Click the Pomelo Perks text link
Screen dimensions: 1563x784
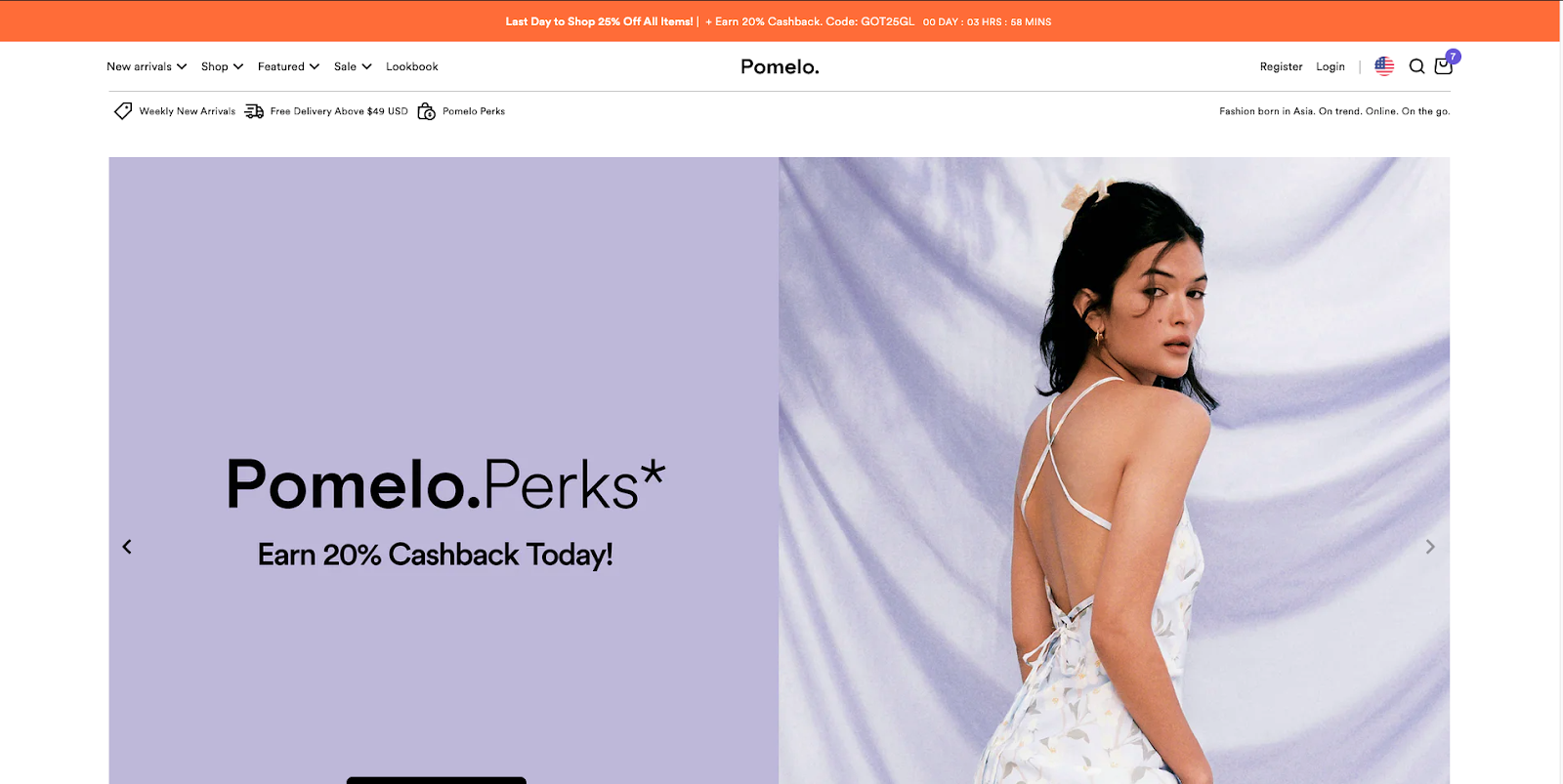[x=474, y=111]
